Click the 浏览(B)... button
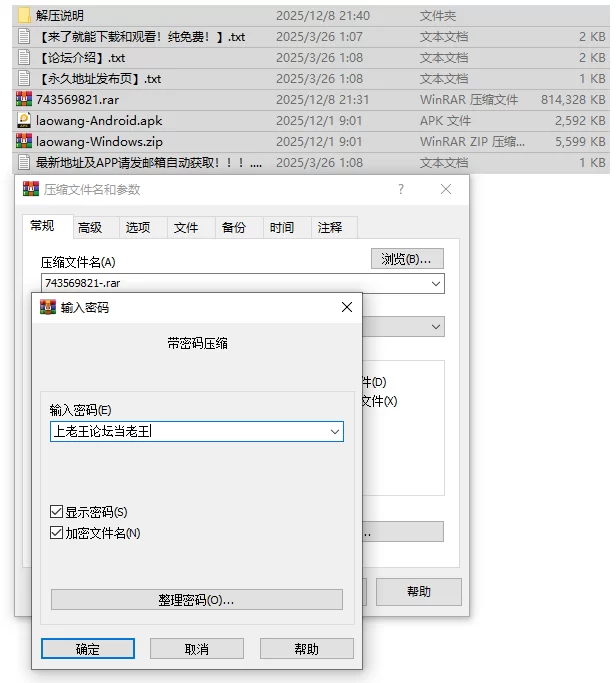616x683 pixels. click(x=407, y=259)
